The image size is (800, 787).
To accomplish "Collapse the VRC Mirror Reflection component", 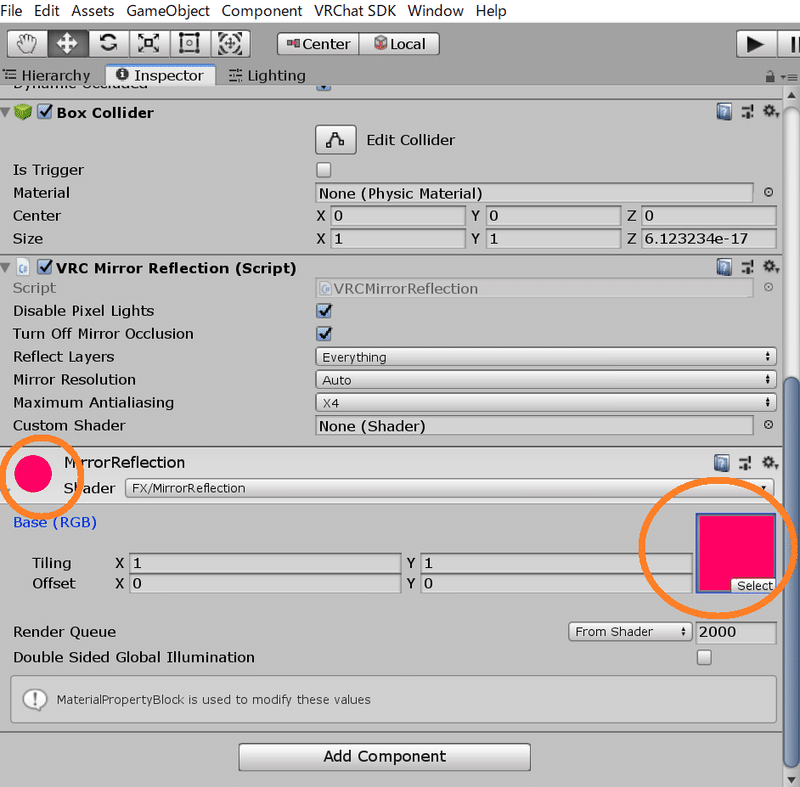I will coord(5,267).
